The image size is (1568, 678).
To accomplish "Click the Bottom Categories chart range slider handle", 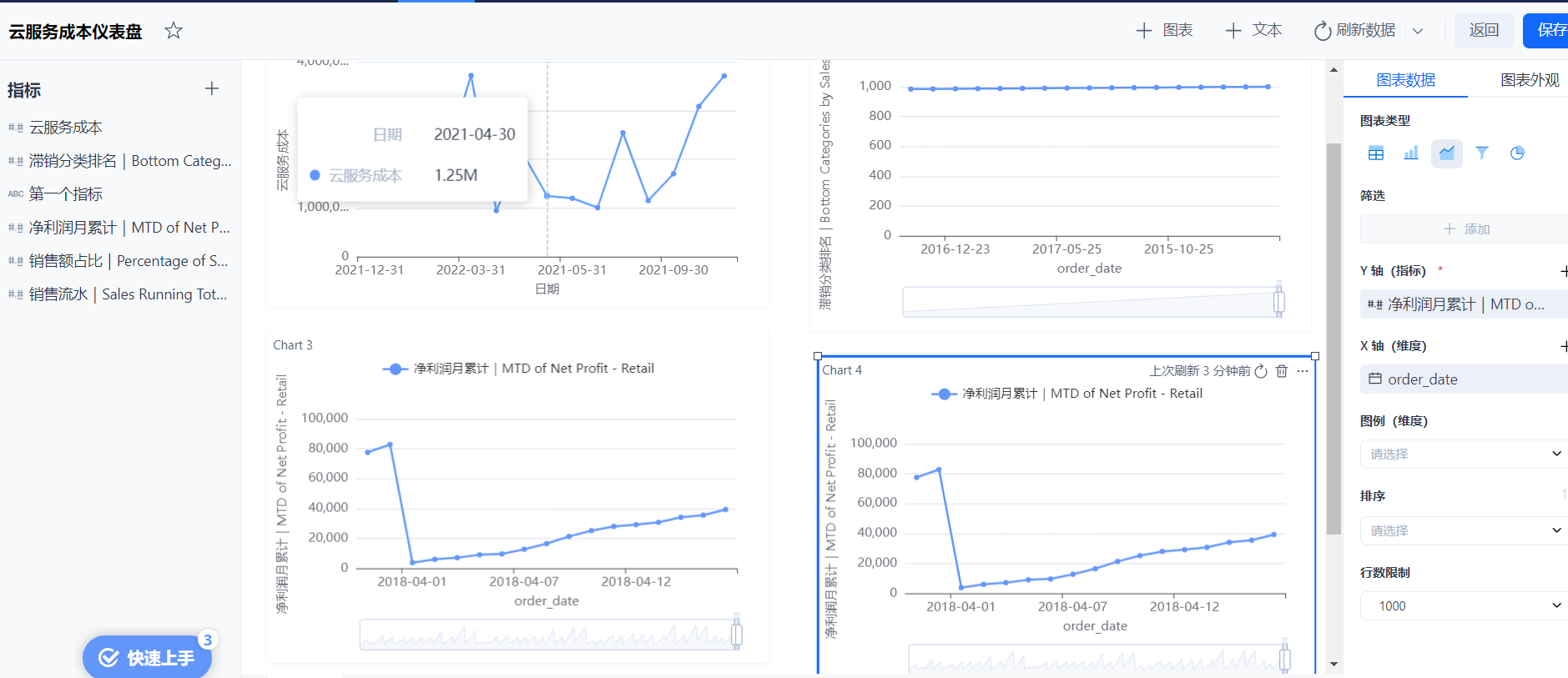I will point(1279,300).
